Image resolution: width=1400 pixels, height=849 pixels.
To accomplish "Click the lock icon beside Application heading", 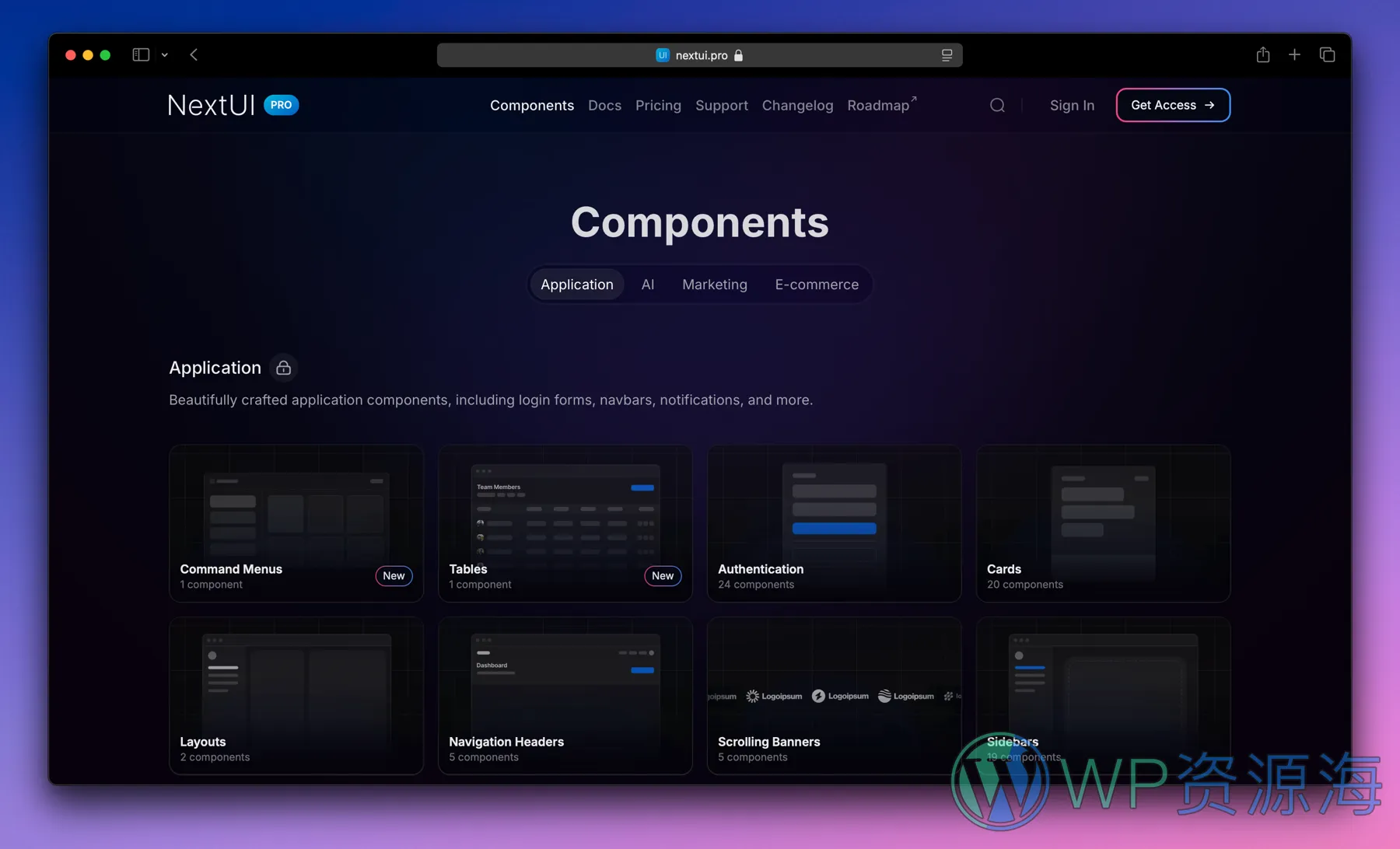I will (283, 368).
